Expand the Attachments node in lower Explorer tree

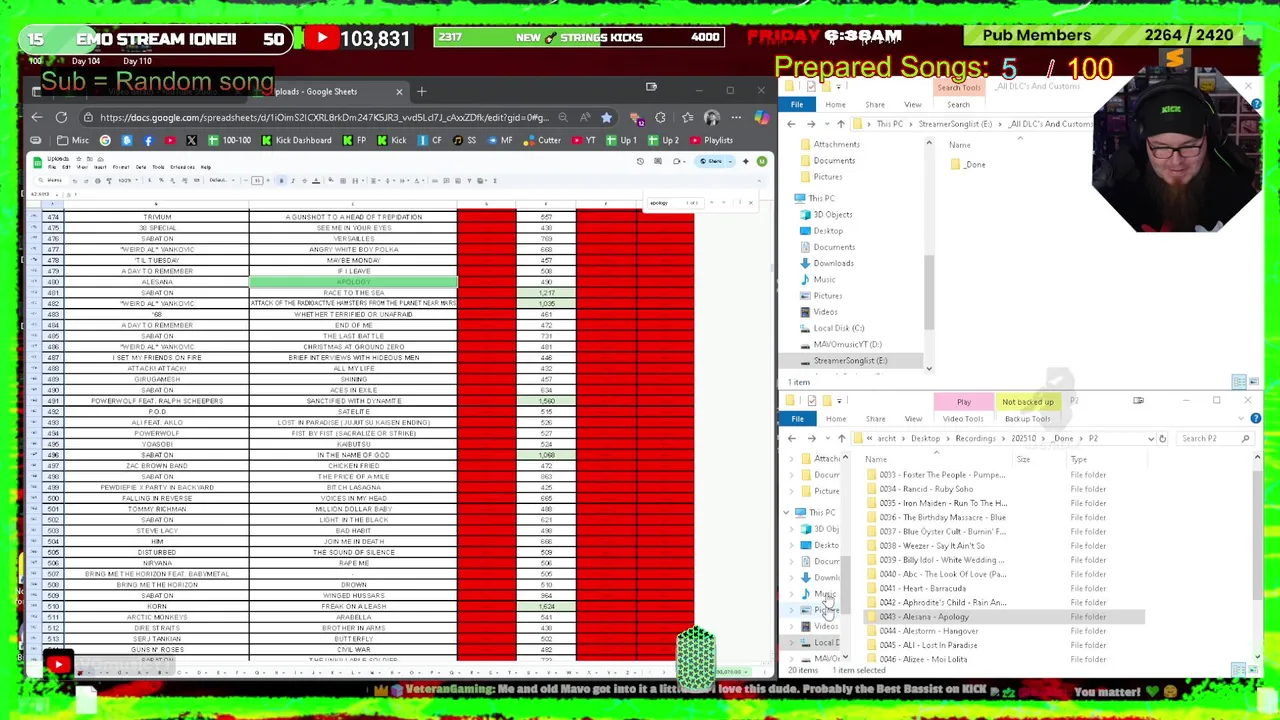tap(793, 459)
